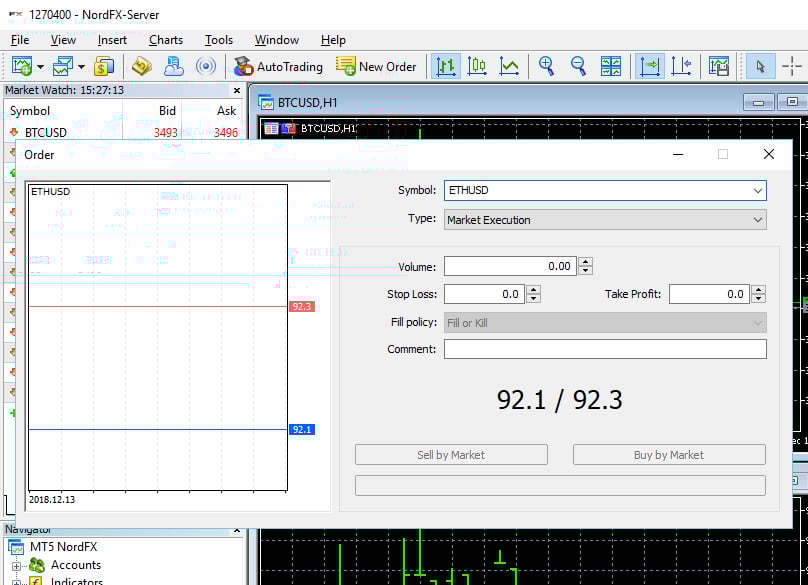The width and height of the screenshot is (808, 585).
Task: Close the Navigator panel
Action: pos(237,530)
